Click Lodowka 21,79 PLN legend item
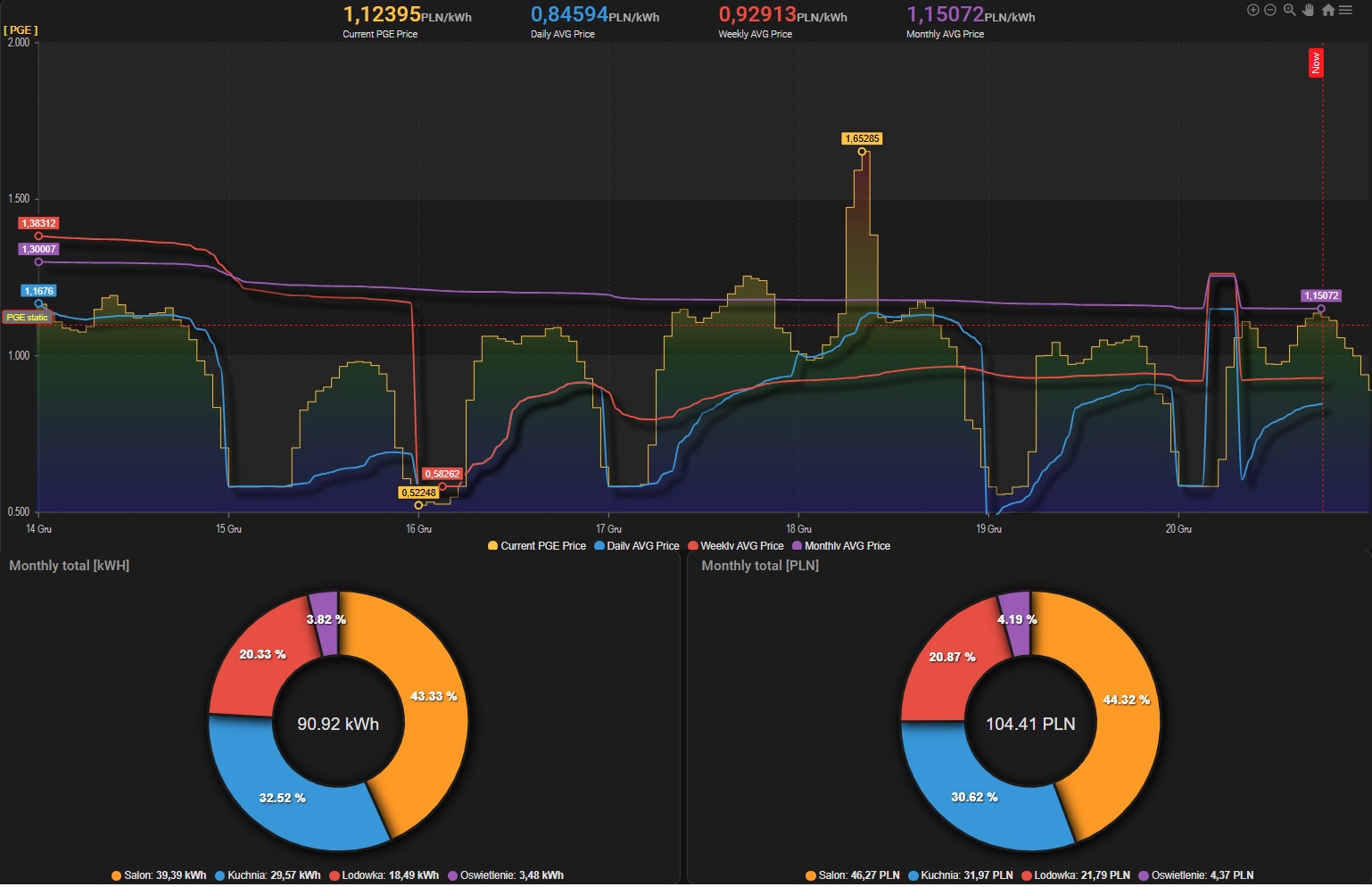Viewport: 1372px width, 887px height. [x=1076, y=875]
